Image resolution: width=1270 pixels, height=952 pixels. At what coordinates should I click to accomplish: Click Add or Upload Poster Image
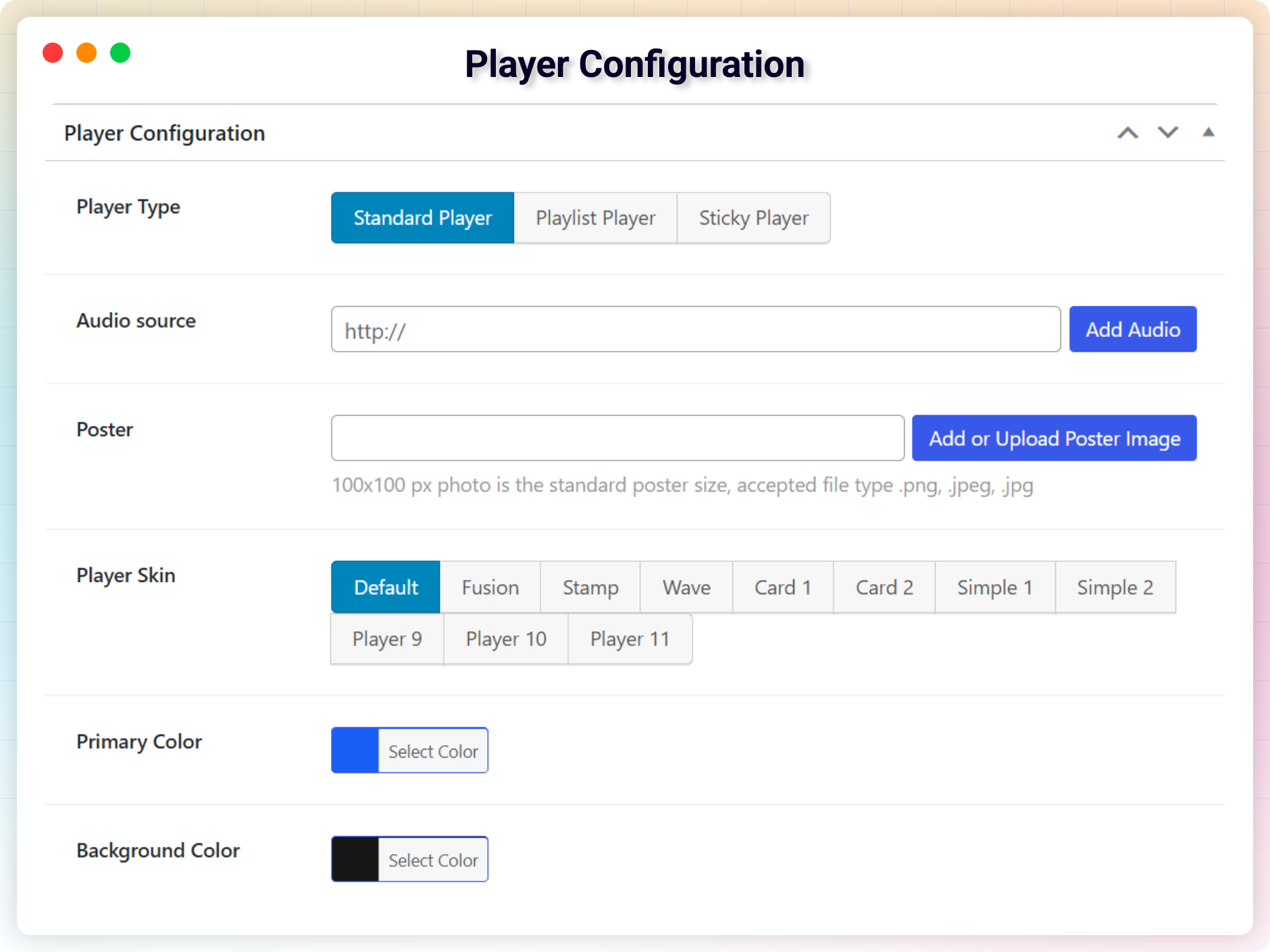(1055, 438)
